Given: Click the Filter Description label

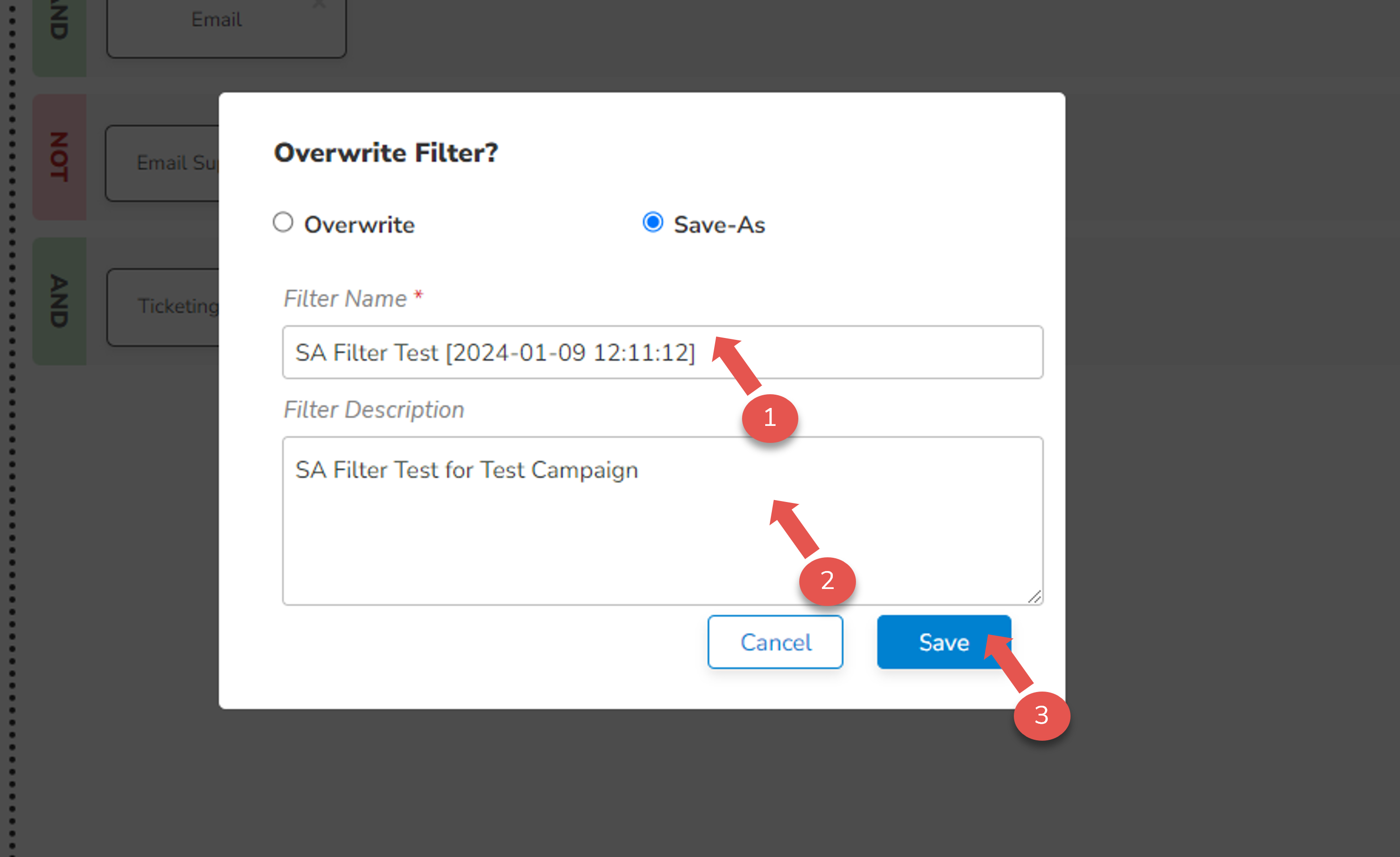Looking at the screenshot, I should tap(374, 410).
